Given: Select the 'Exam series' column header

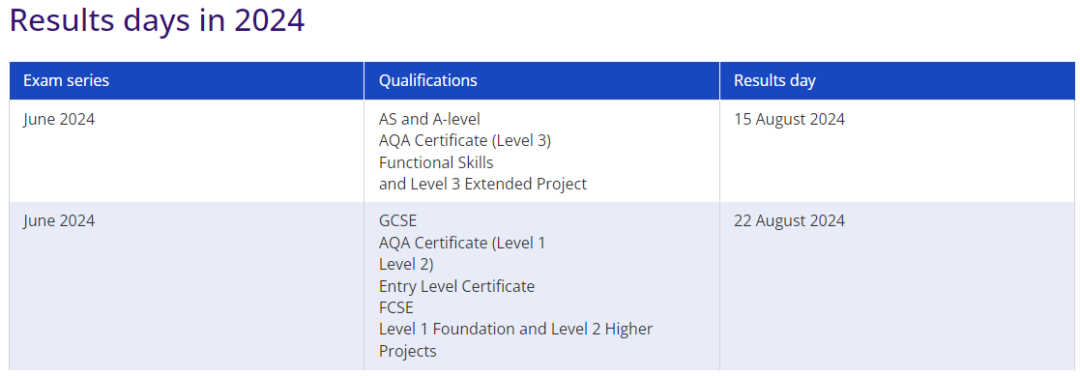Looking at the screenshot, I should pos(187,81).
